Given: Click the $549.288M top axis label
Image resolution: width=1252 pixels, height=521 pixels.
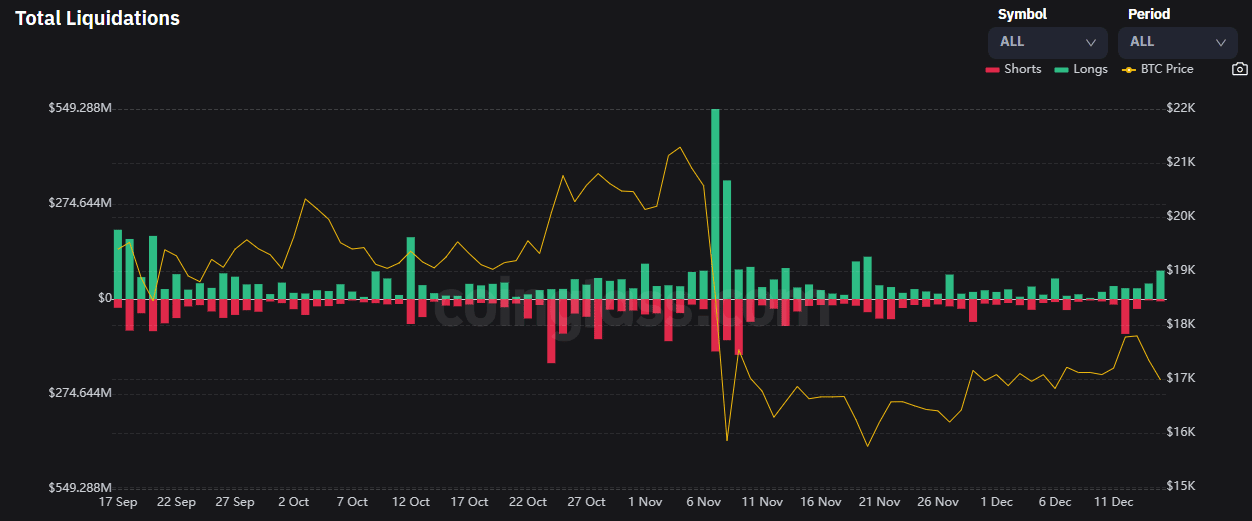Looking at the screenshot, I should (80, 108).
